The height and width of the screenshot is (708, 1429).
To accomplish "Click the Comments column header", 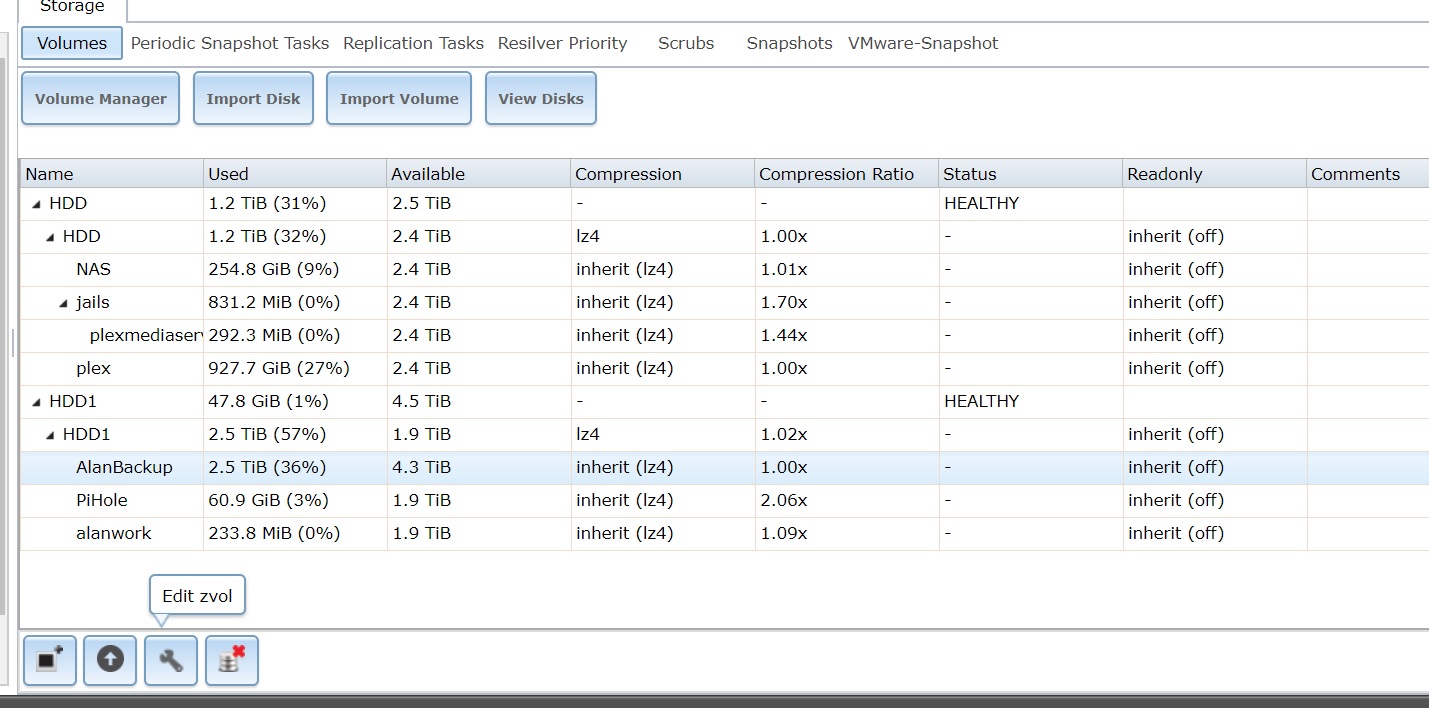I will 1368,174.
